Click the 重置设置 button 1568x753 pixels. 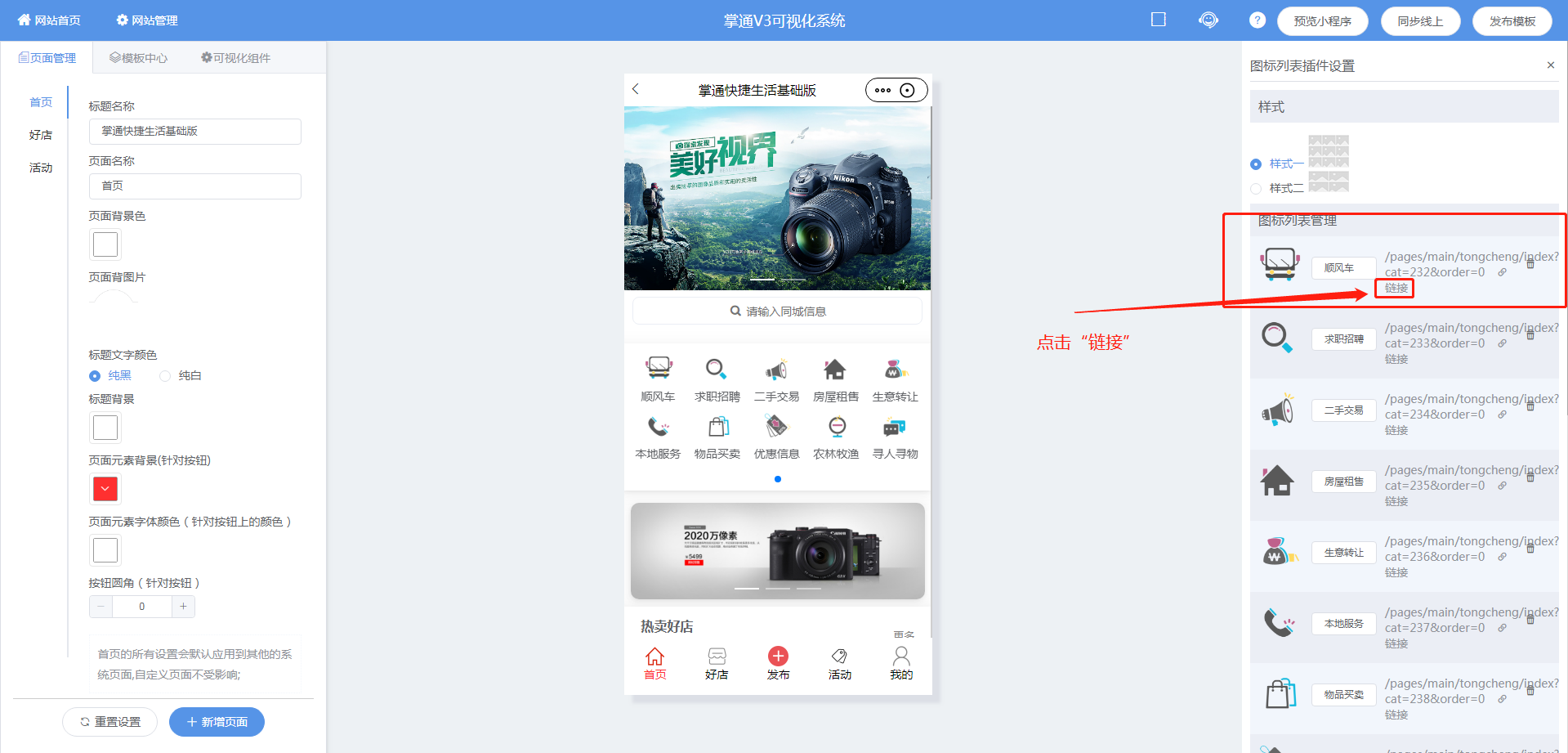point(110,722)
